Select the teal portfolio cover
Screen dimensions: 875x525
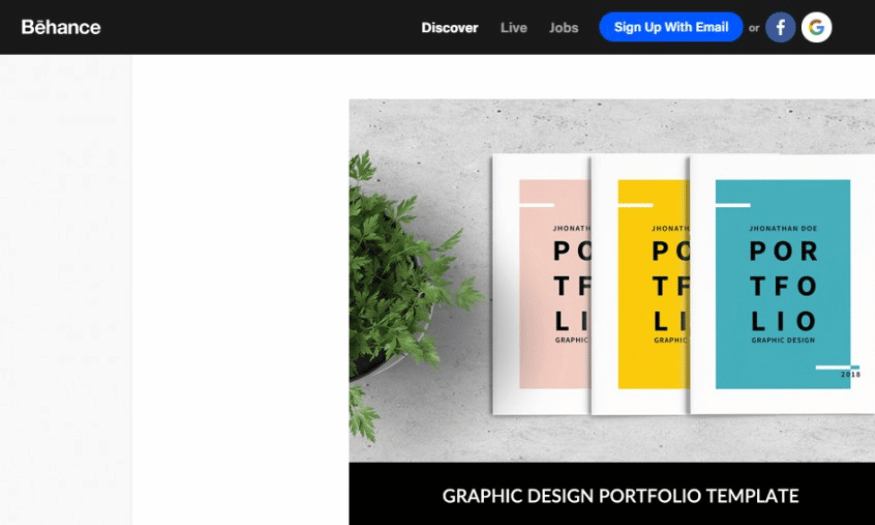tap(783, 284)
